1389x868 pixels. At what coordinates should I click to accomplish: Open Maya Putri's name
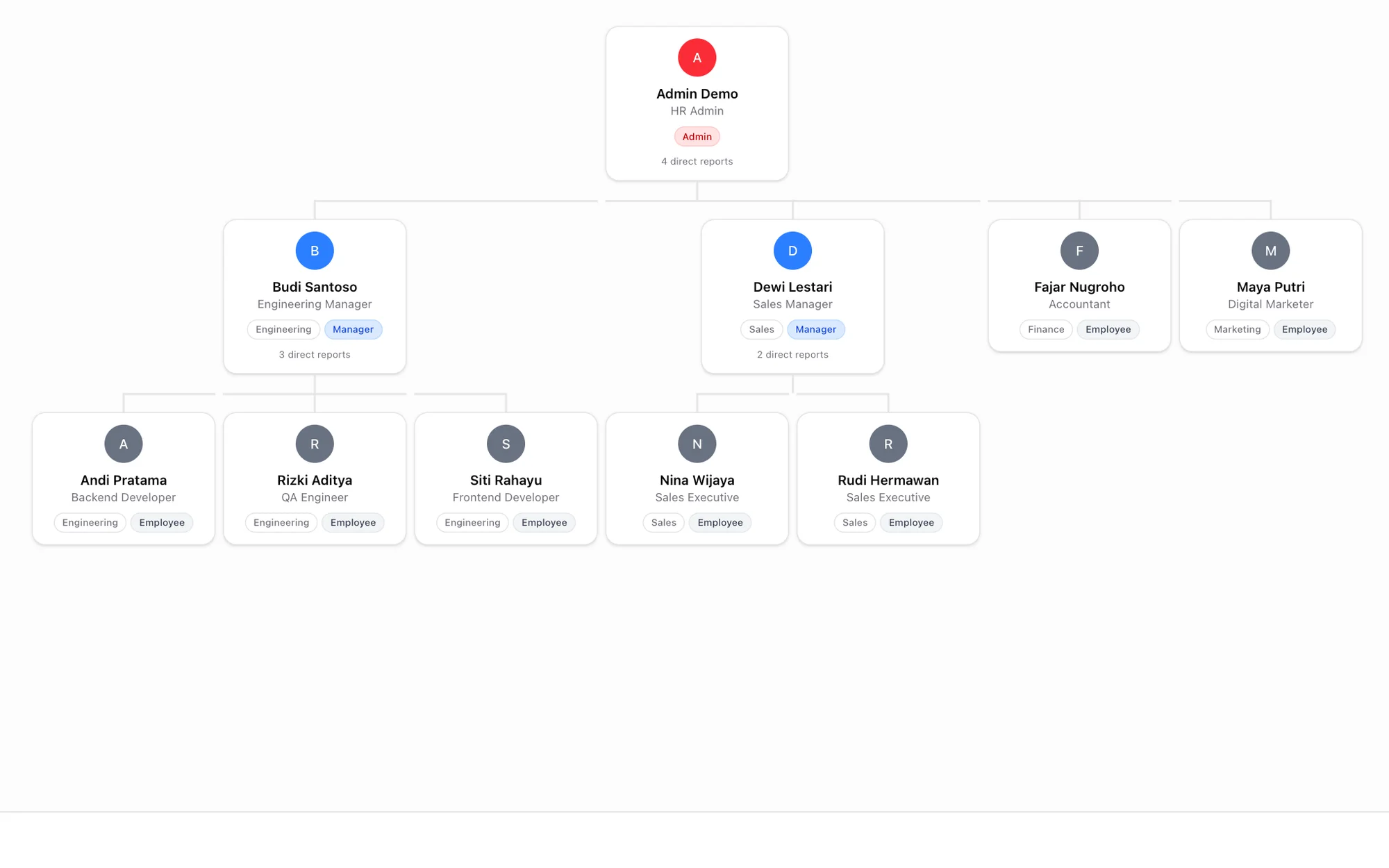1270,287
